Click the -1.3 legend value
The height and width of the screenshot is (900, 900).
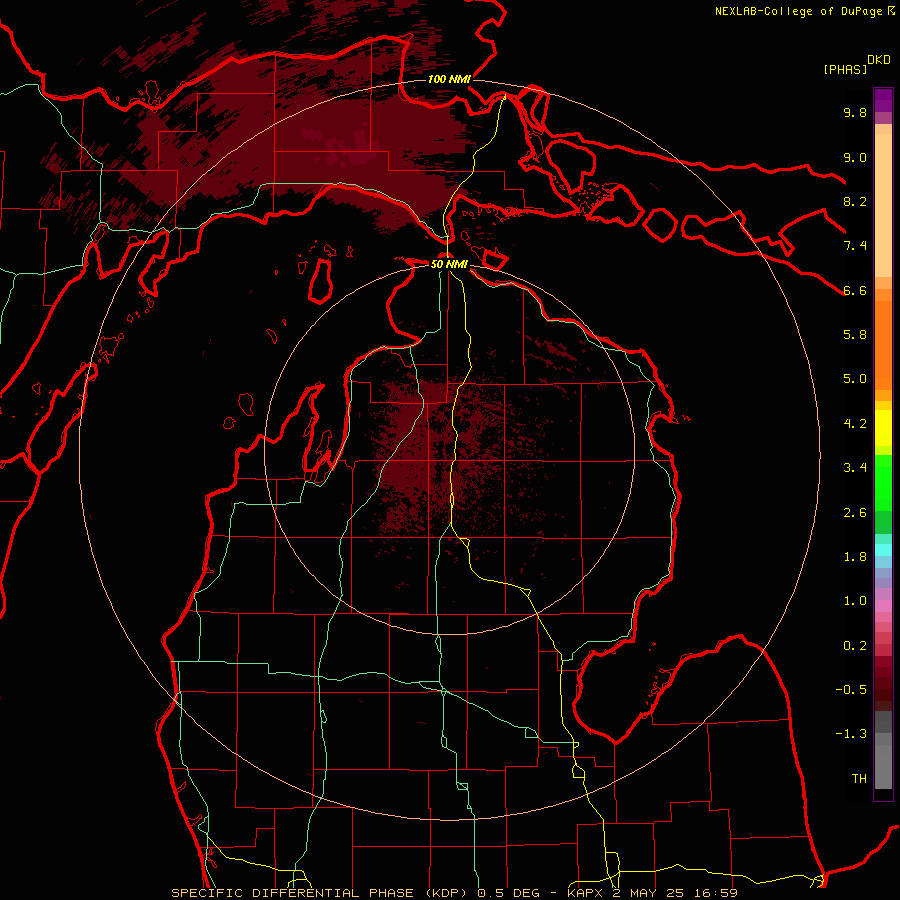click(x=851, y=734)
